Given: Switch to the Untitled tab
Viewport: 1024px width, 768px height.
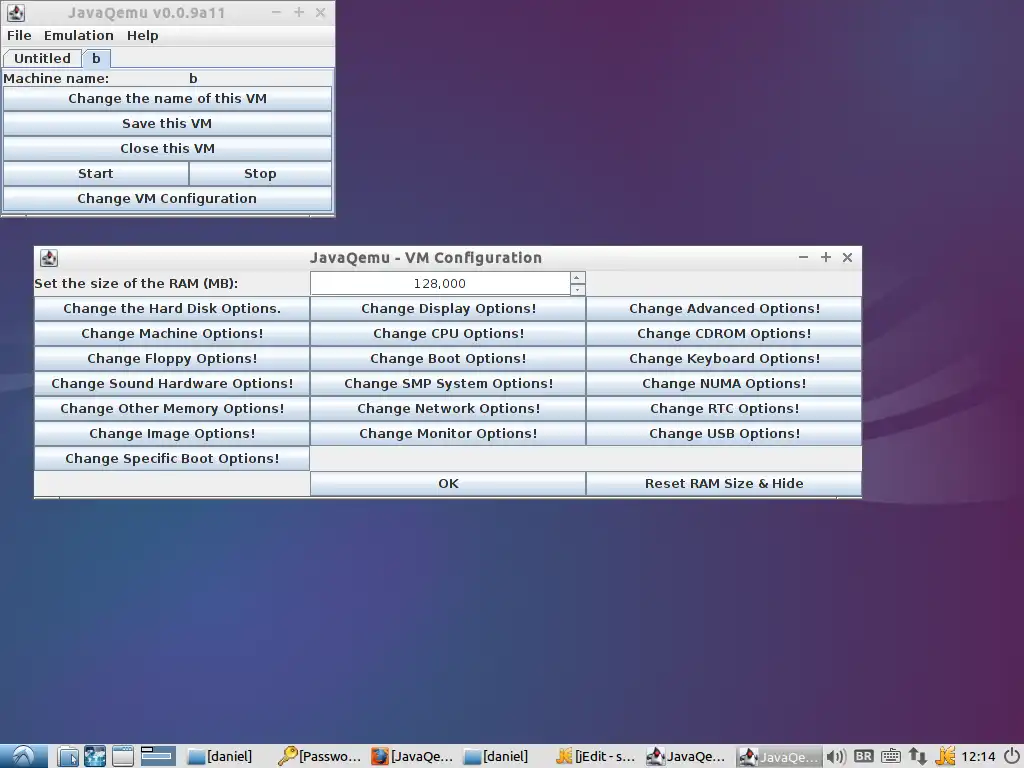Looking at the screenshot, I should (42, 58).
